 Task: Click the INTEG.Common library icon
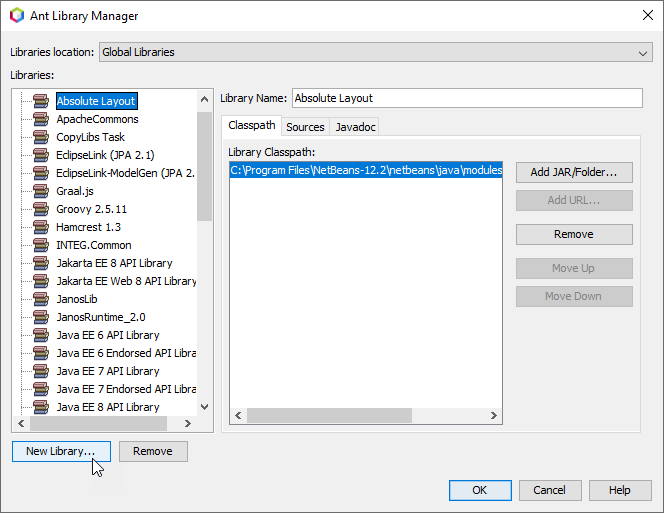click(x=41, y=245)
